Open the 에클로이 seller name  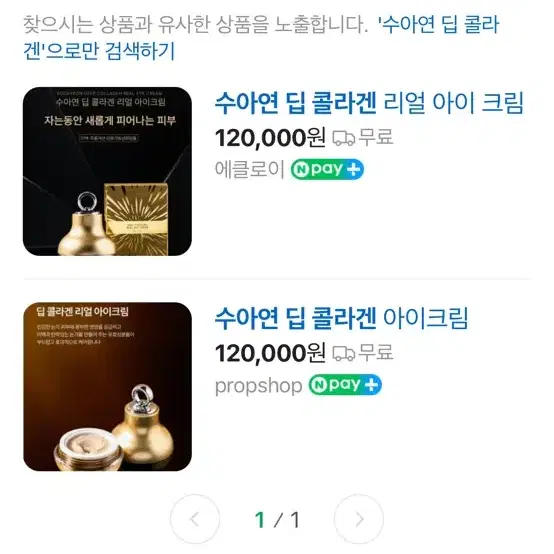pyautogui.click(x=249, y=169)
